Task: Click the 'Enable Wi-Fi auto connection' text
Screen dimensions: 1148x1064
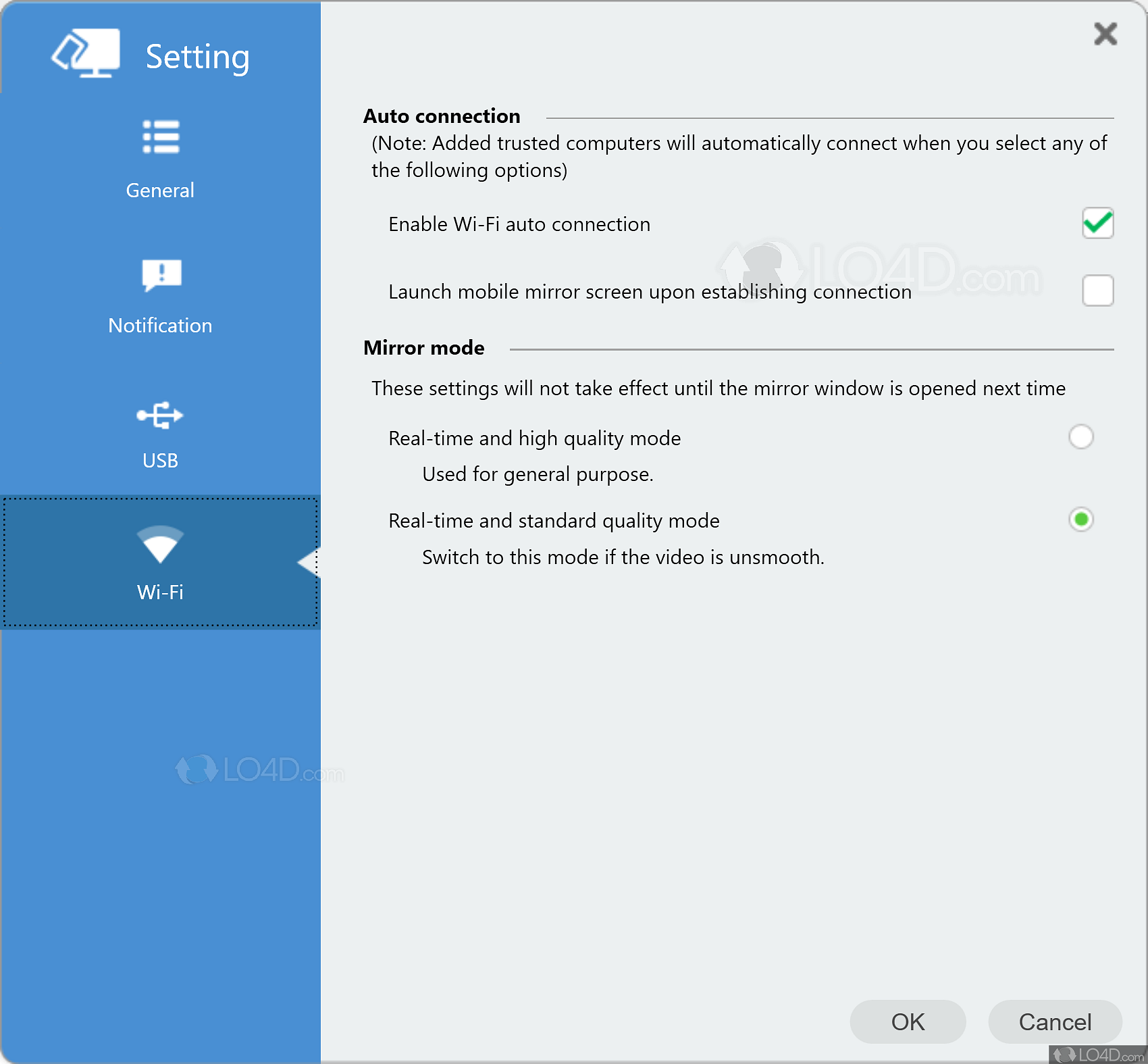Action: pos(519,224)
